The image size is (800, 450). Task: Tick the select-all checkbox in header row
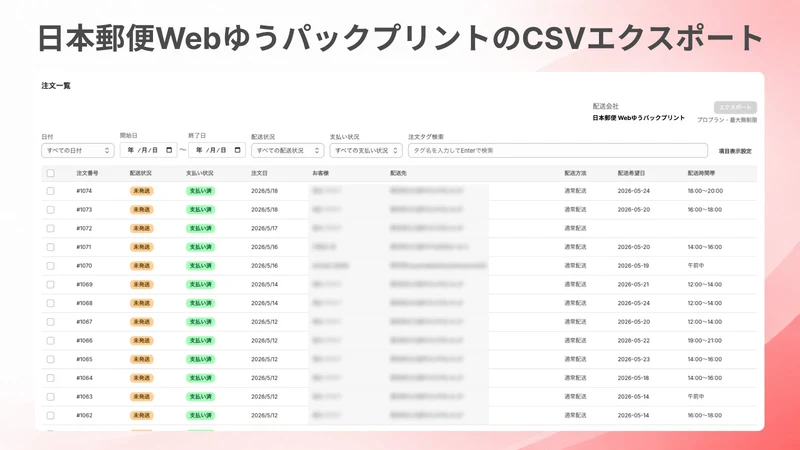pyautogui.click(x=51, y=173)
